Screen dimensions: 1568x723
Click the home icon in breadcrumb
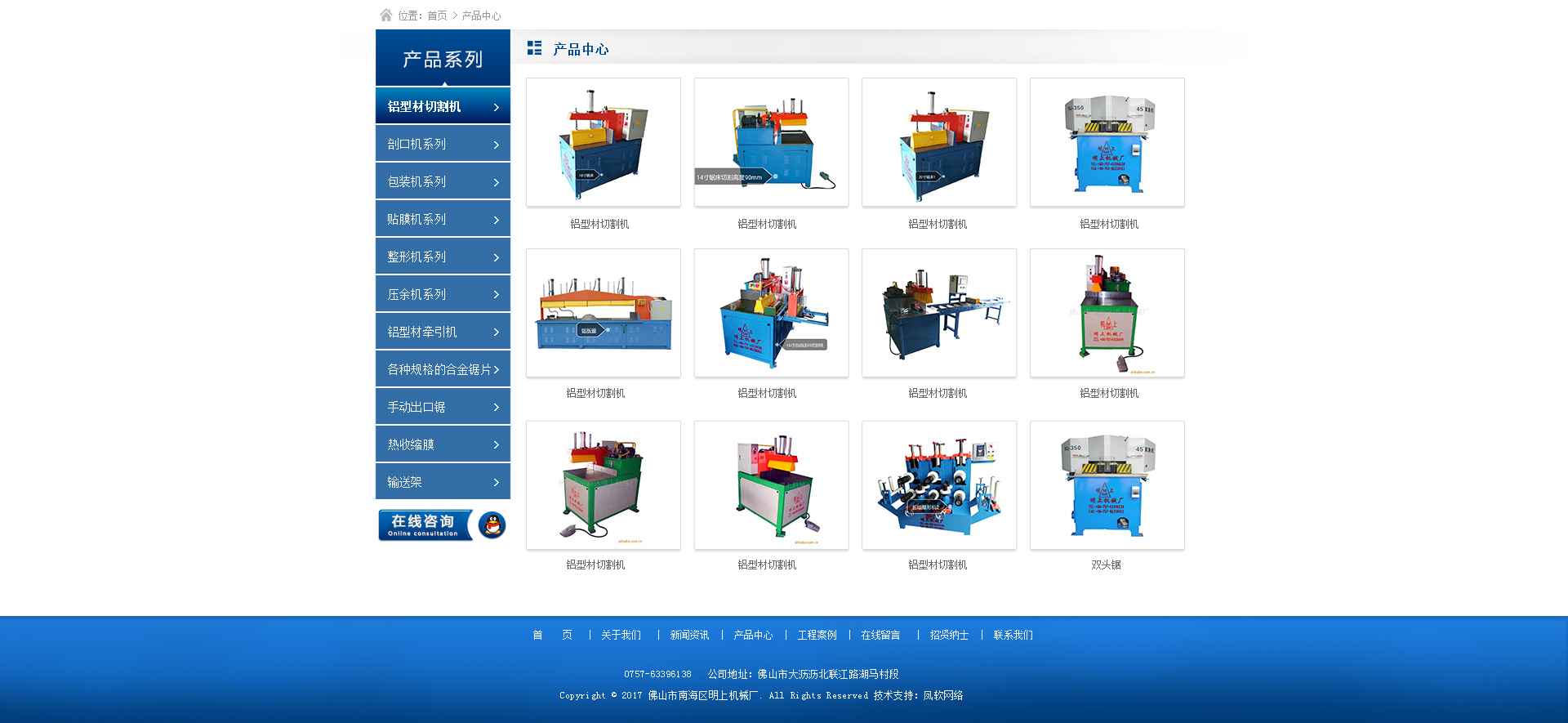pos(385,15)
